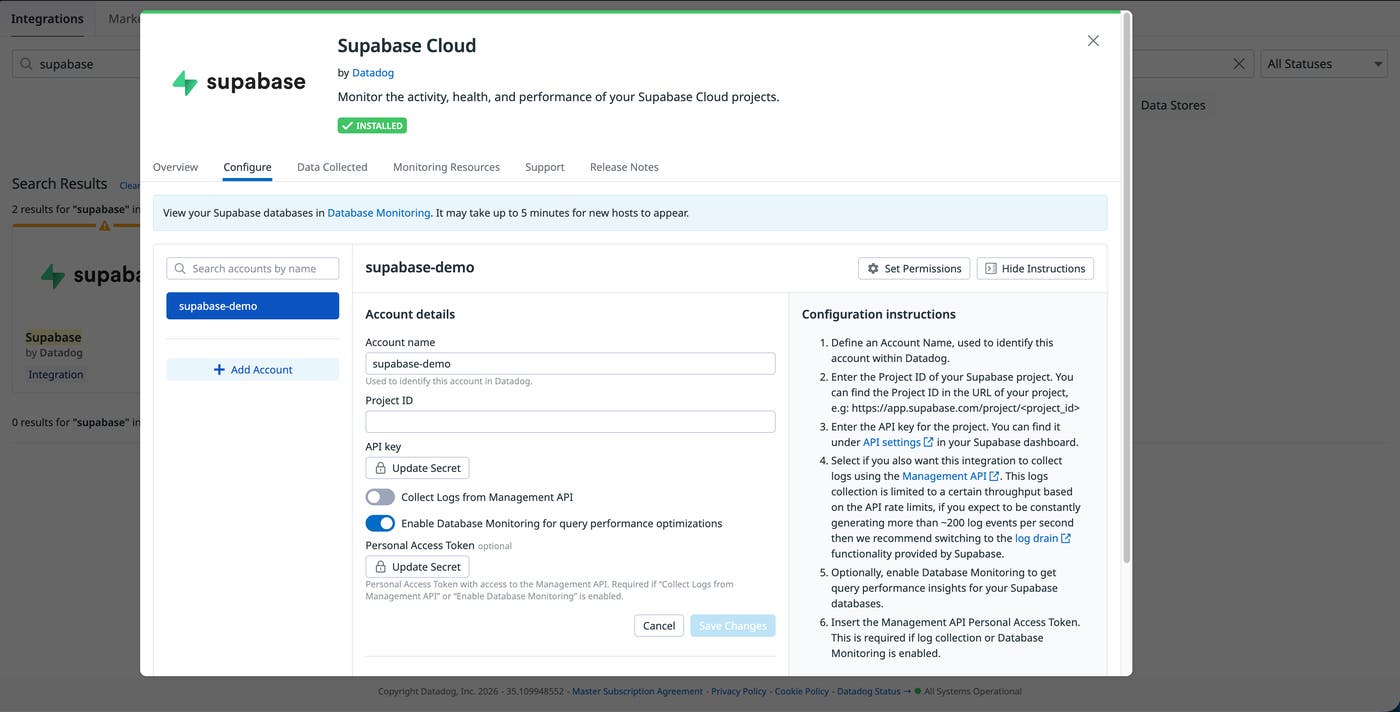The image size is (1400, 712).
Task: Open the Data Collected tab
Action: pos(332,167)
